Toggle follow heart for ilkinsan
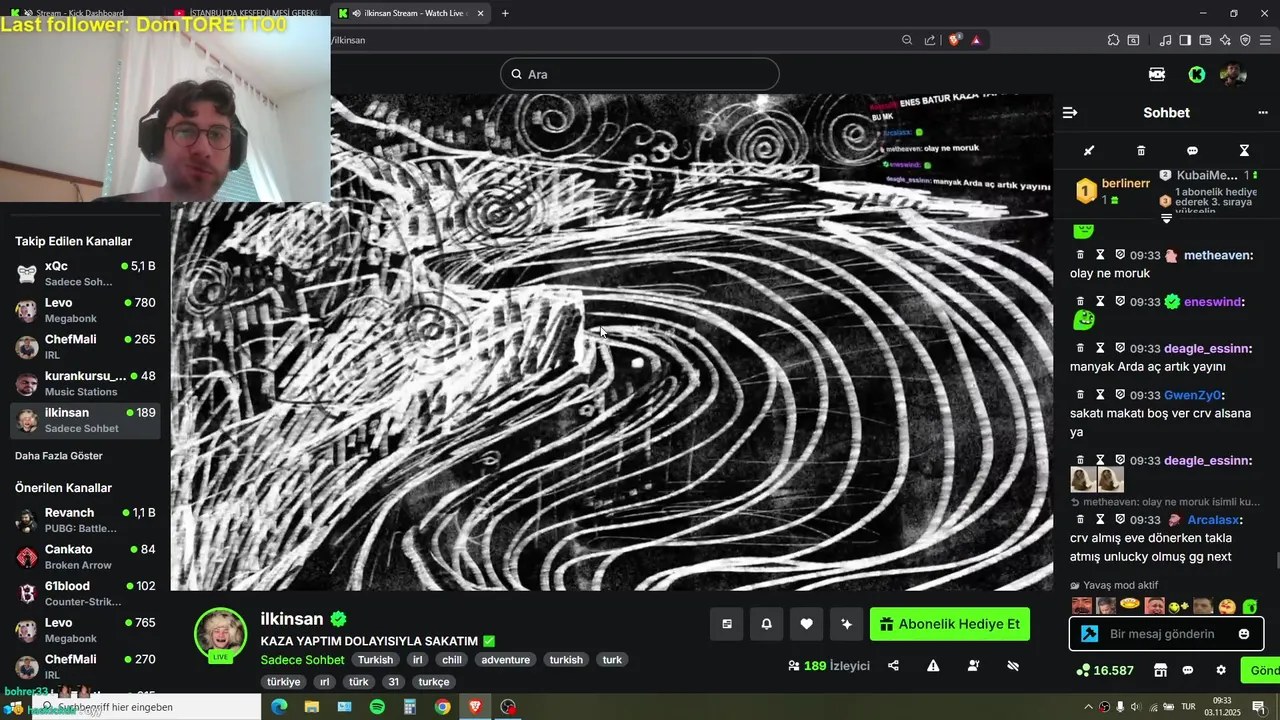The height and width of the screenshot is (720, 1280). [806, 624]
